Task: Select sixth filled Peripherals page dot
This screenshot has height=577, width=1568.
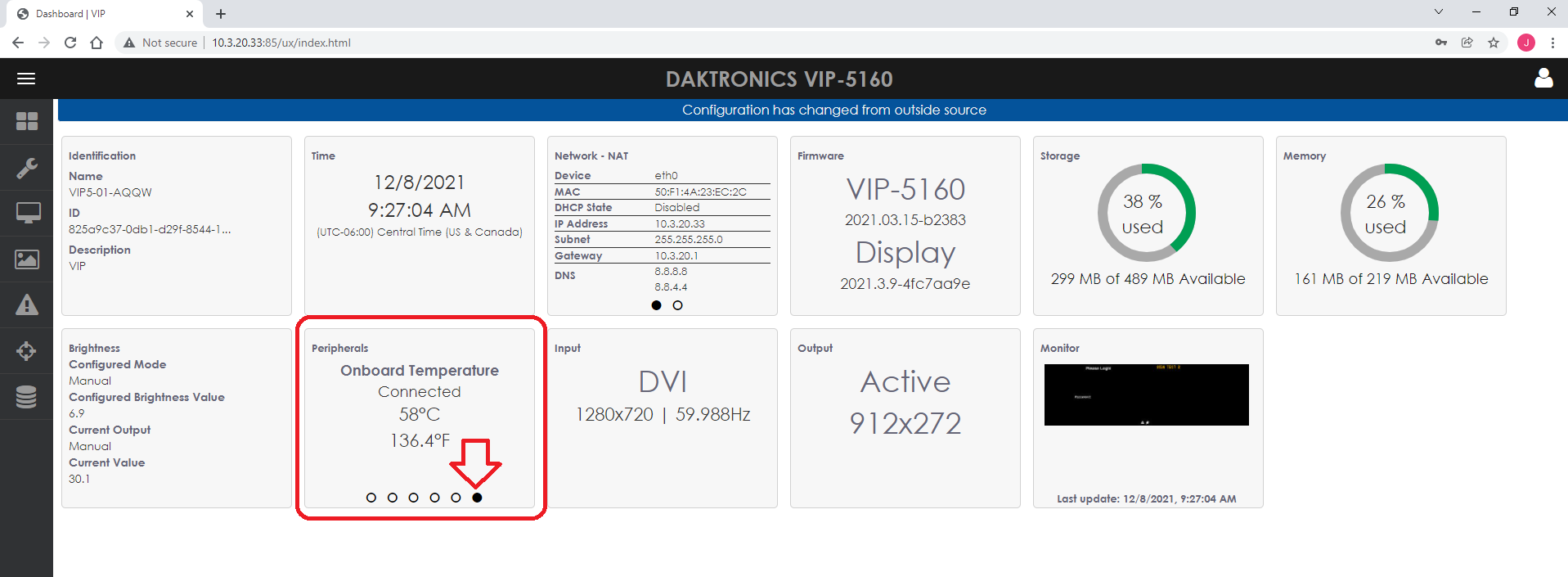Action: point(478,498)
